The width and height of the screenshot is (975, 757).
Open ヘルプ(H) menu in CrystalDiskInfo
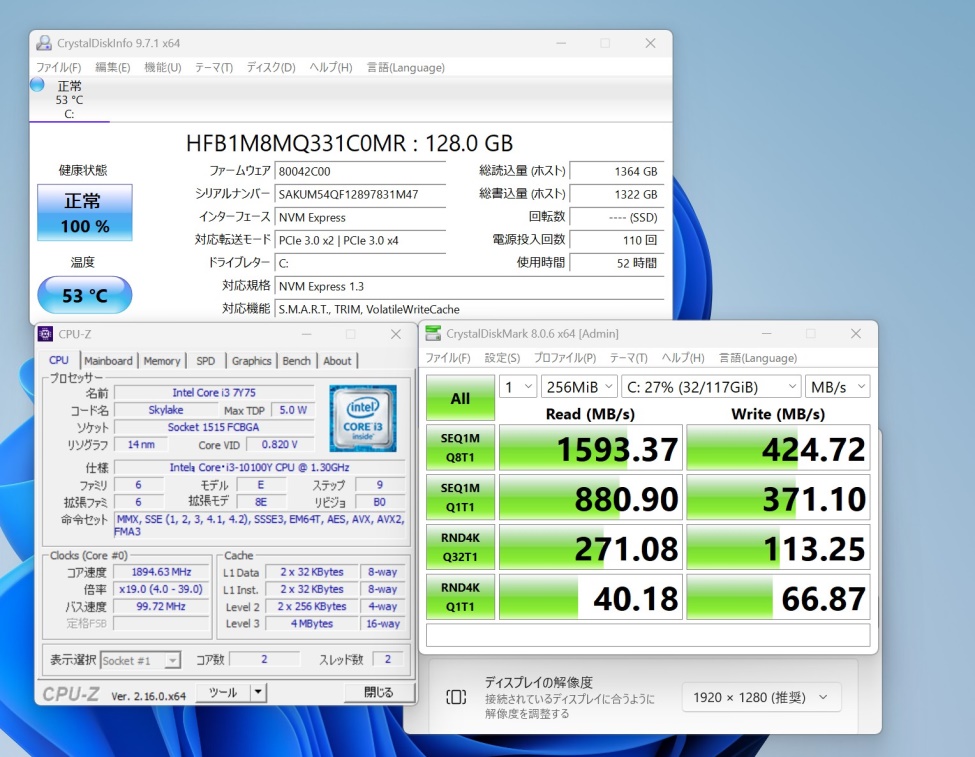[x=331, y=67]
